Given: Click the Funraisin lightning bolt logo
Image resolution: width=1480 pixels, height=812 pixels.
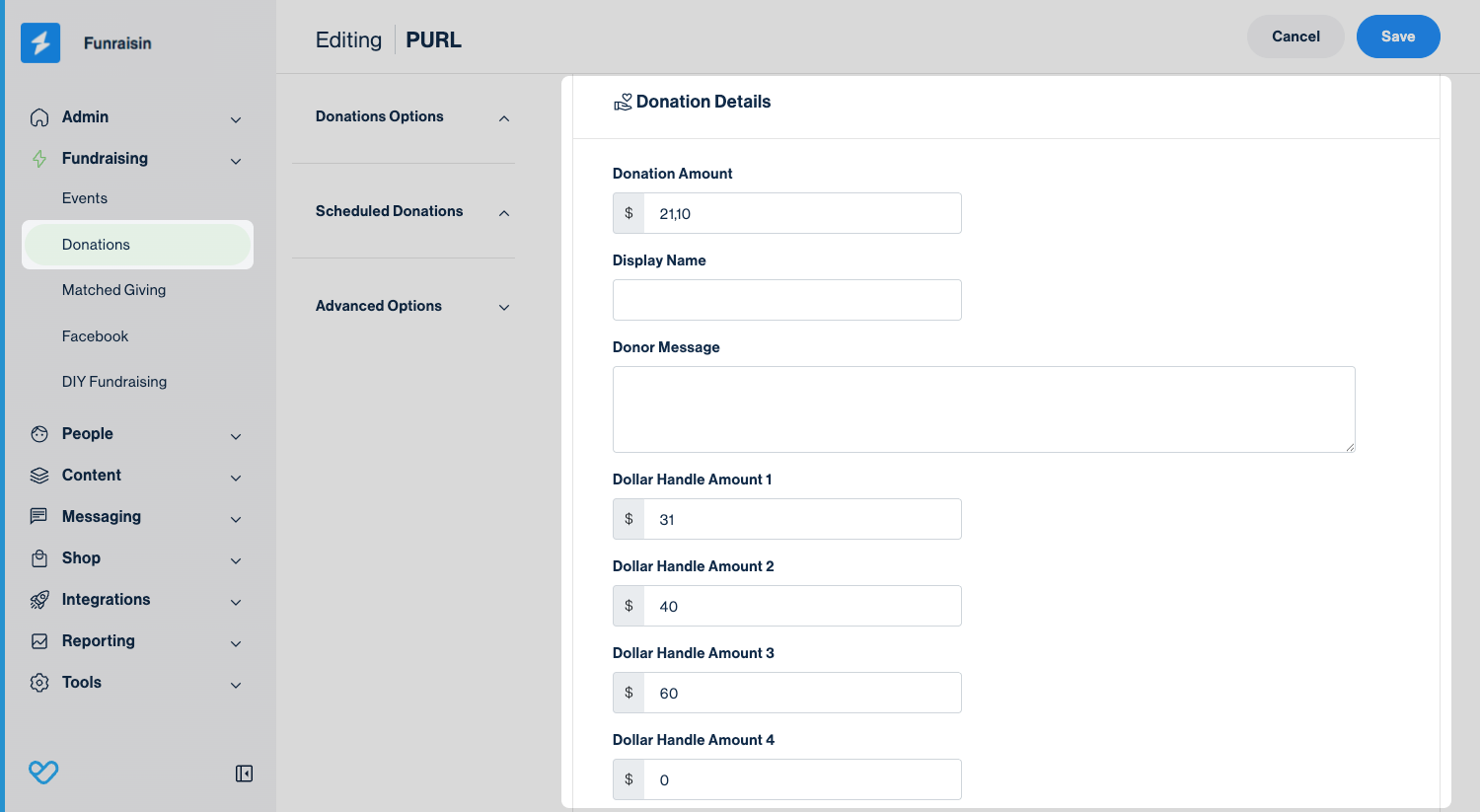Looking at the screenshot, I should click(40, 43).
